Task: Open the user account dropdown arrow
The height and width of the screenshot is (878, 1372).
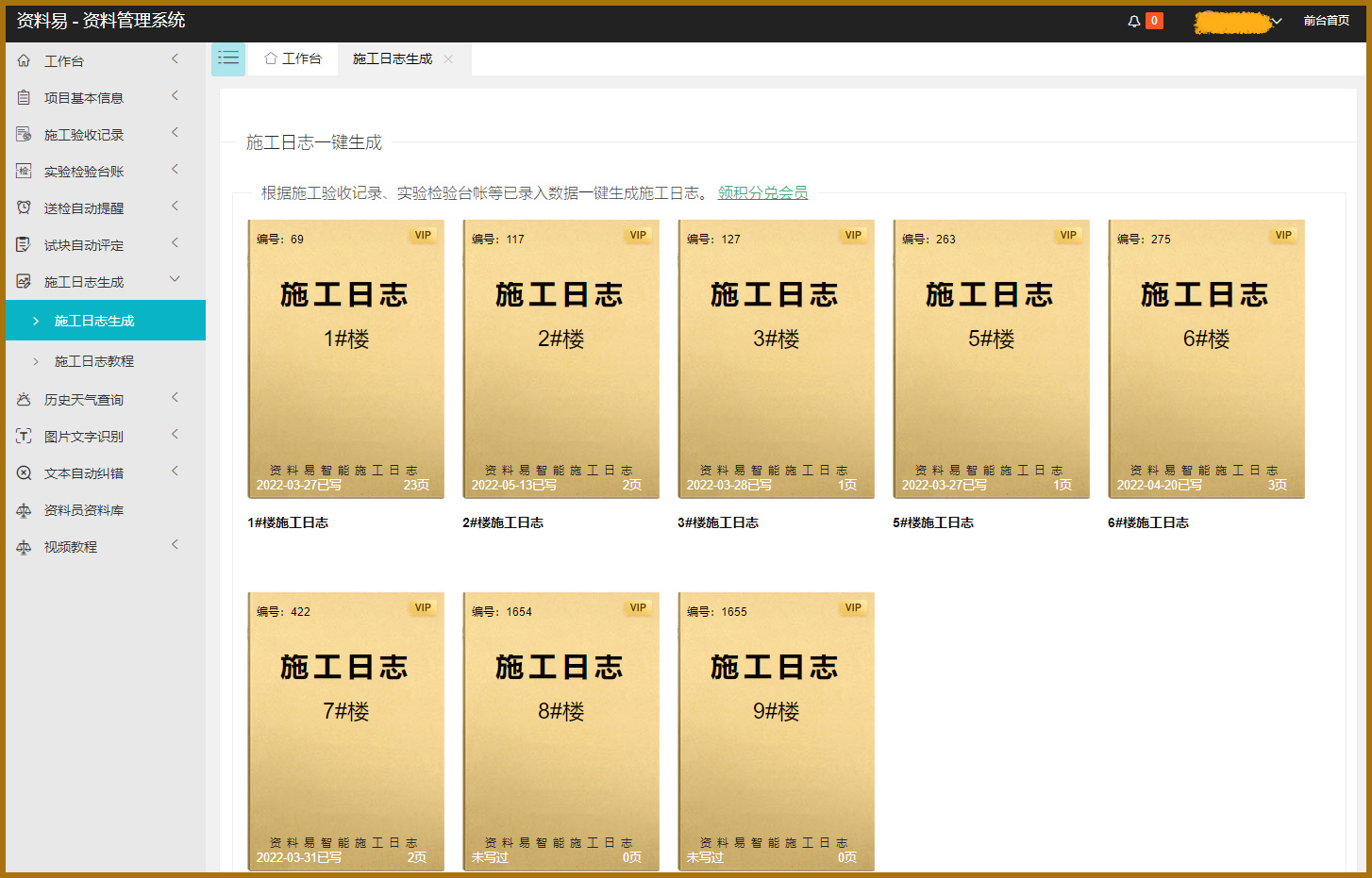Action: click(x=1277, y=21)
